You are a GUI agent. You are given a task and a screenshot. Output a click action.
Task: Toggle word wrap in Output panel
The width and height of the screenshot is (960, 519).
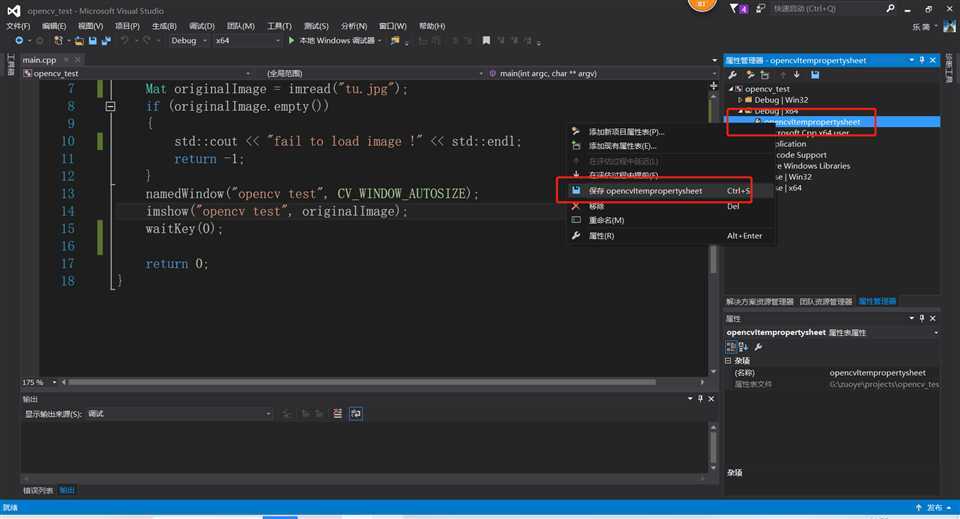356,413
